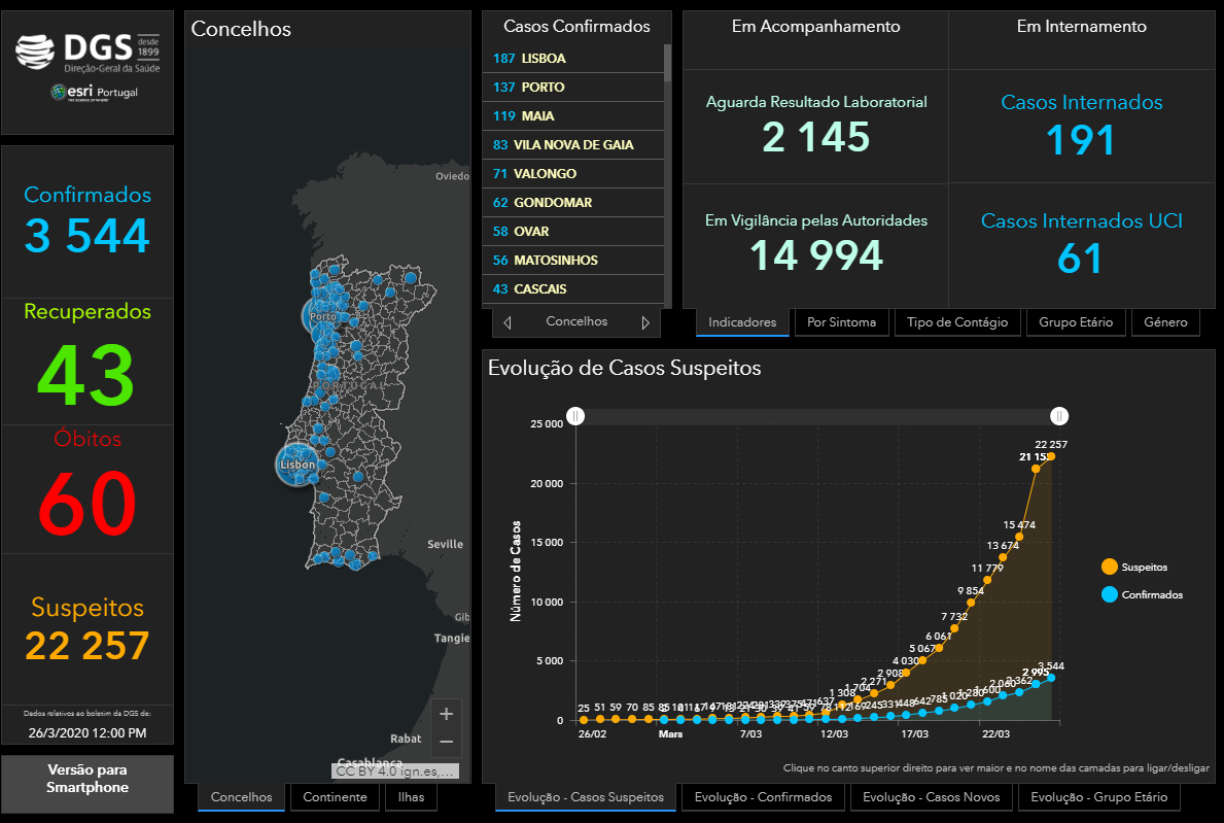The height and width of the screenshot is (823, 1224).
Task: Open the Por Sintoma tab
Action: click(x=841, y=322)
